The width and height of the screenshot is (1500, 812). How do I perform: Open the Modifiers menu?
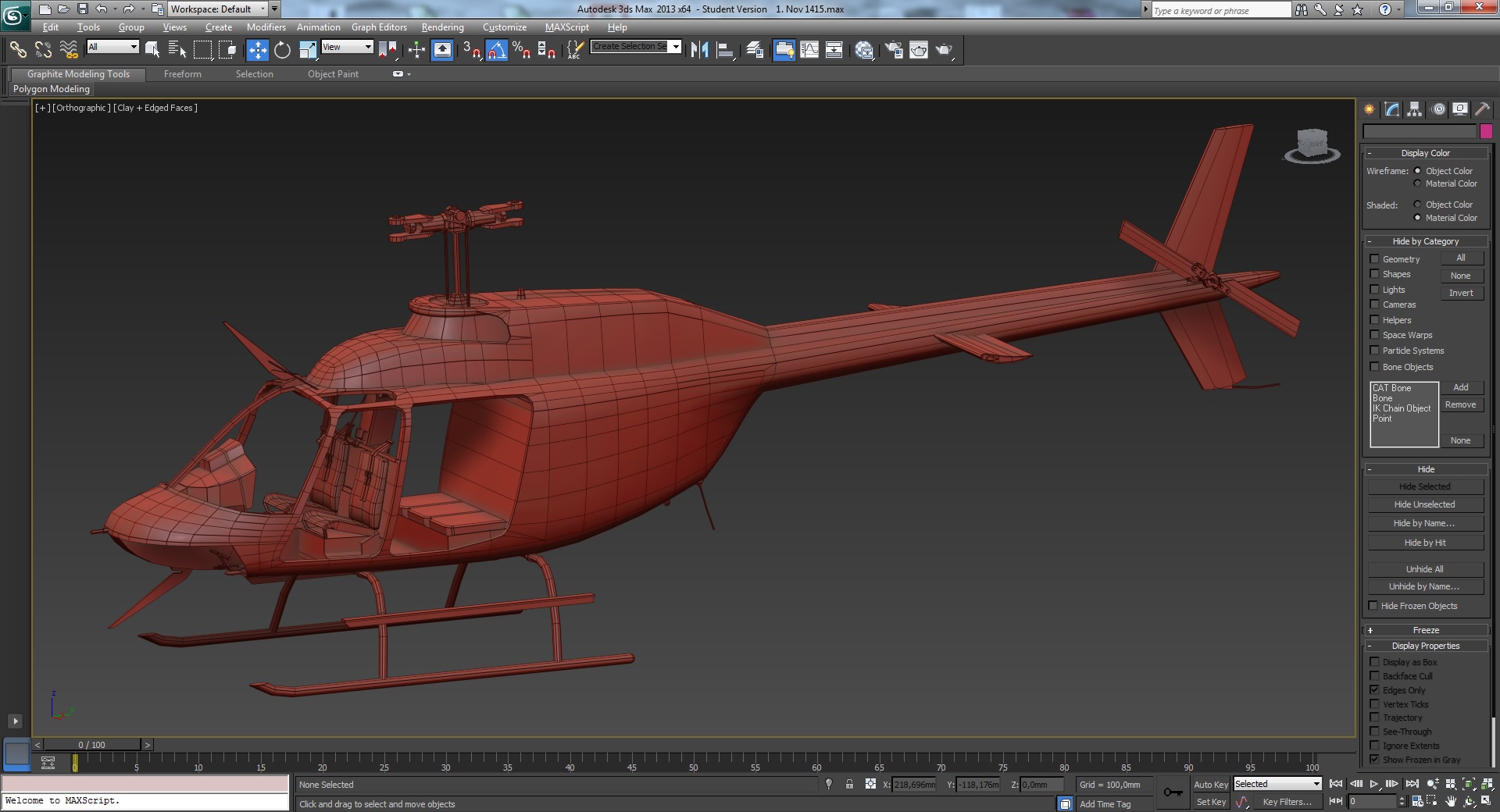[266, 27]
